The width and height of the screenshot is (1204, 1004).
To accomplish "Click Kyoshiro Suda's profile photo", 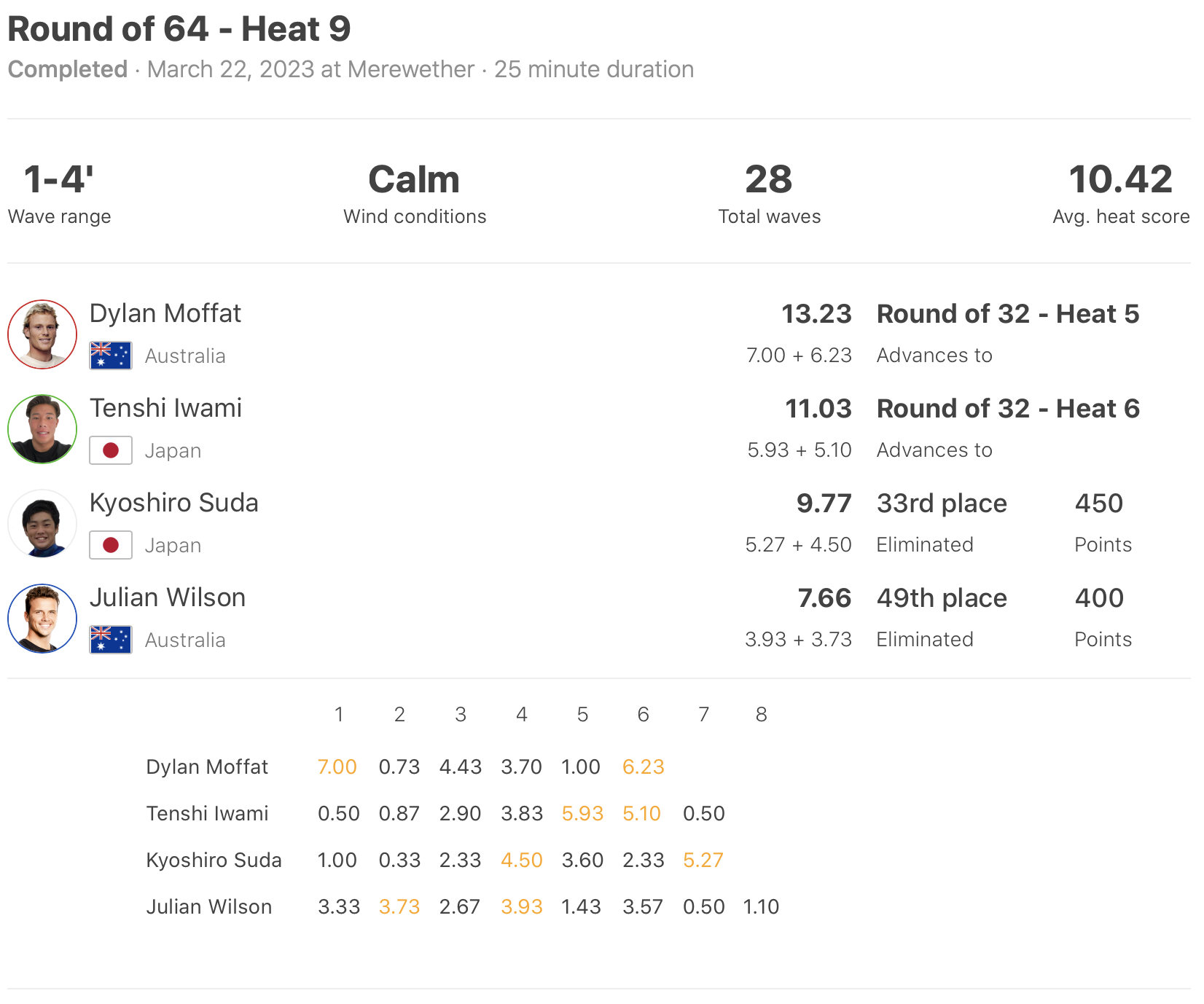I will (x=42, y=524).
